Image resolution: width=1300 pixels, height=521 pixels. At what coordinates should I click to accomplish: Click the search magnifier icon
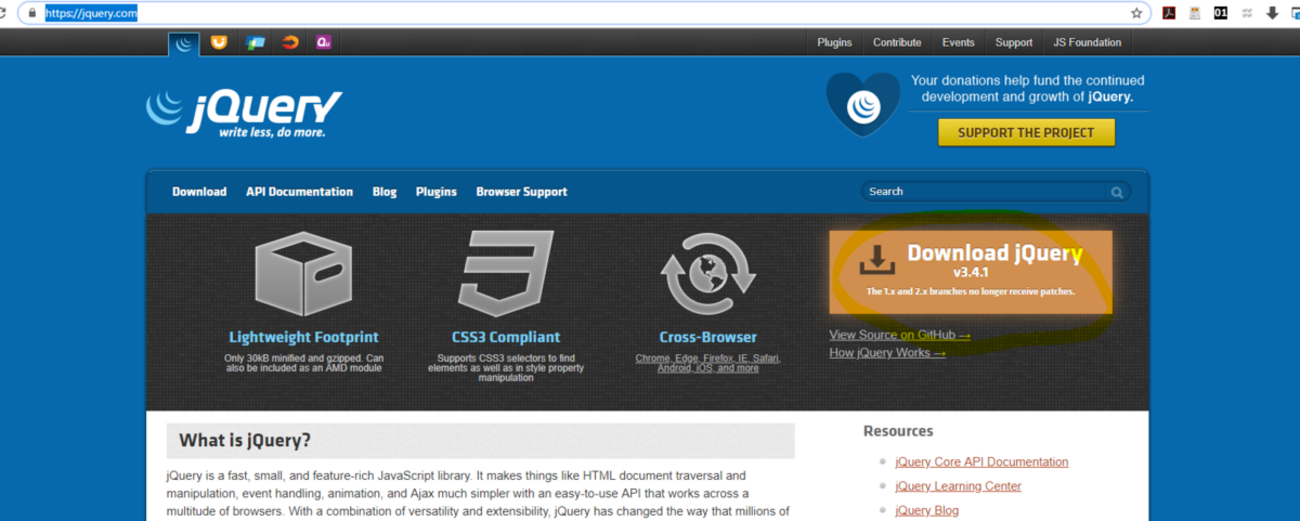tap(1116, 192)
